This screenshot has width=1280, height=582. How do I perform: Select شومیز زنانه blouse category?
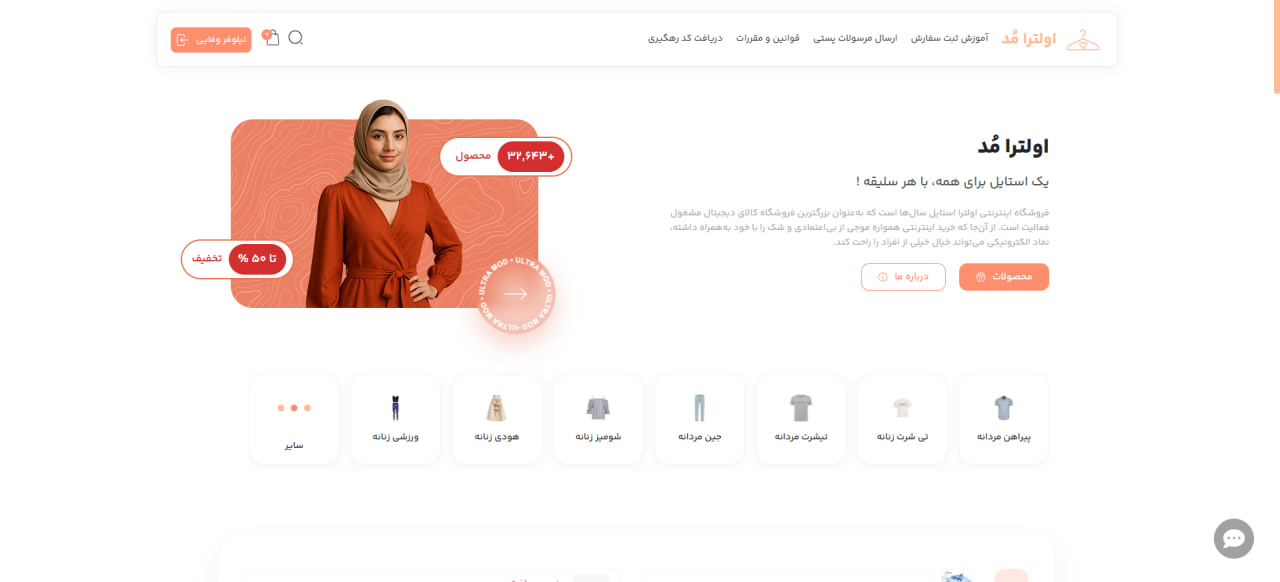pyautogui.click(x=598, y=419)
